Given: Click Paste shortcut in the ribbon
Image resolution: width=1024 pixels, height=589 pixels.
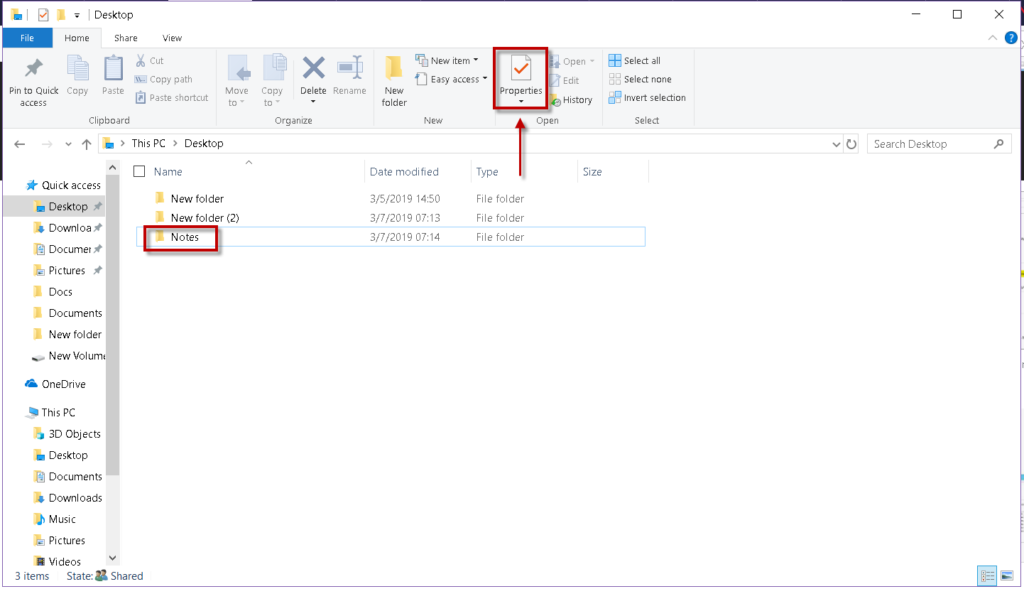Looking at the screenshot, I should [x=172, y=98].
